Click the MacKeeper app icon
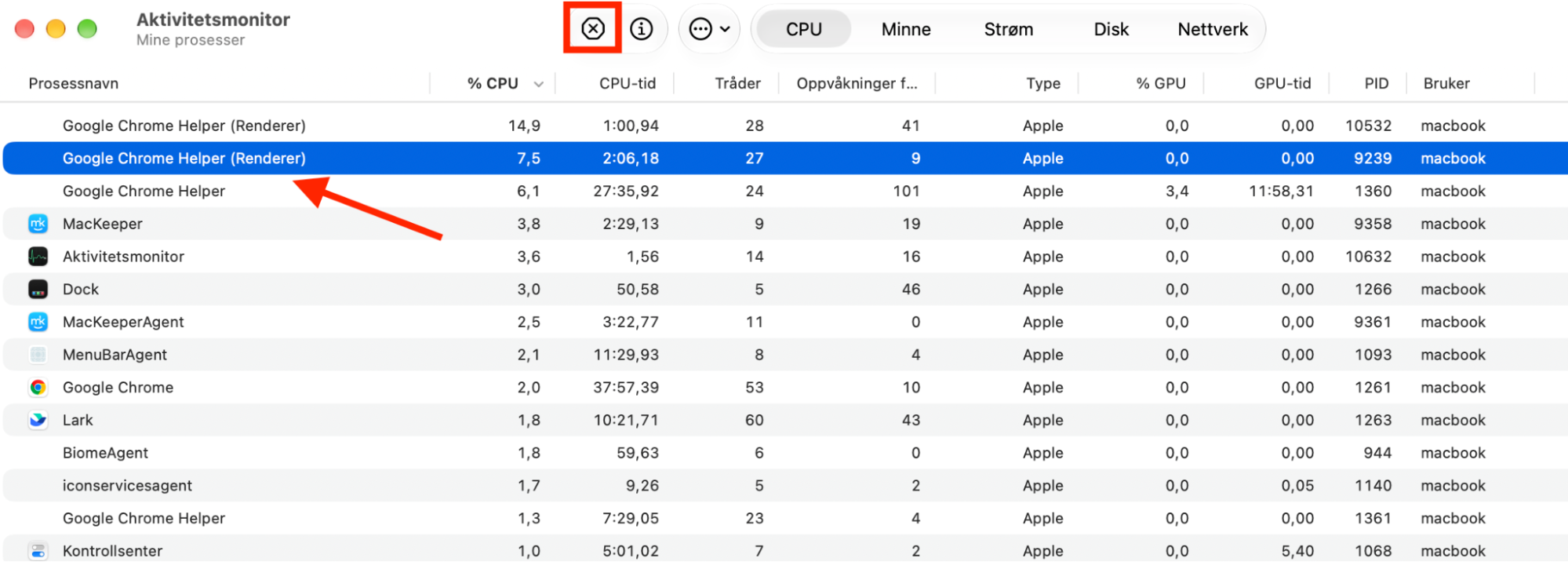This screenshot has width=1568, height=562. tap(38, 224)
